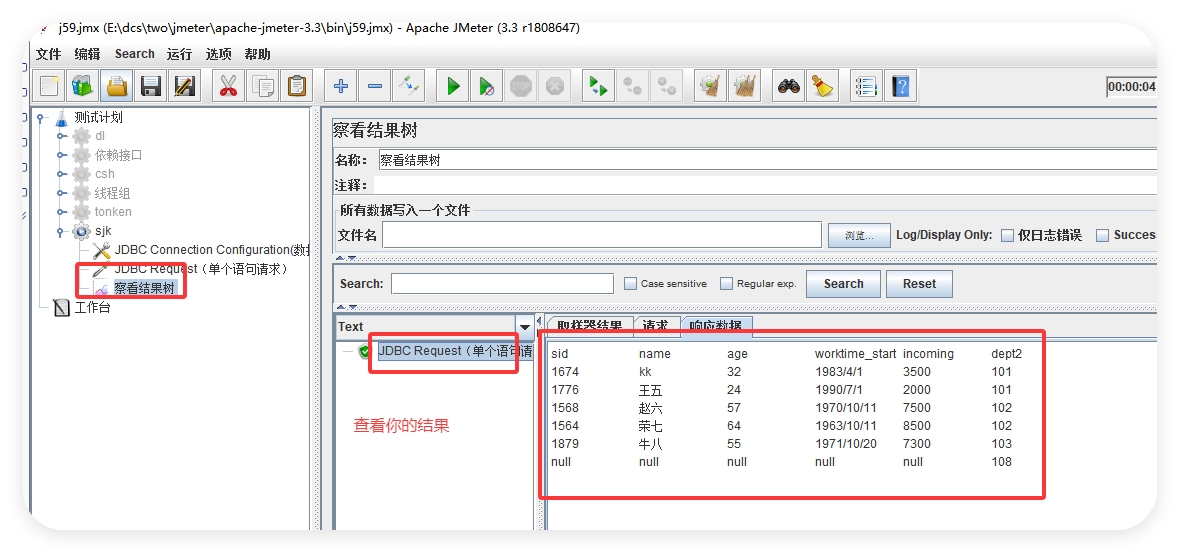Collapse the 测试计划 tree root toggle

pos(41,117)
